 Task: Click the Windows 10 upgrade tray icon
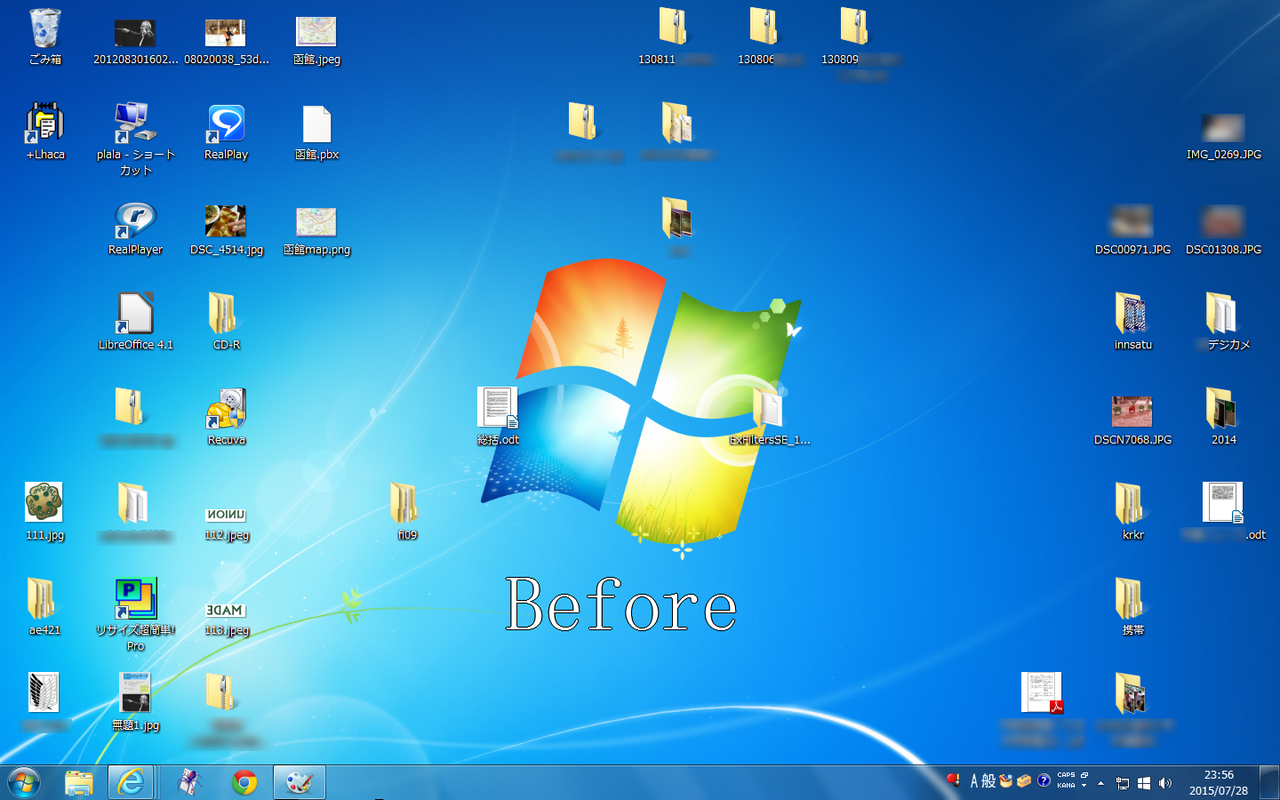point(1144,783)
